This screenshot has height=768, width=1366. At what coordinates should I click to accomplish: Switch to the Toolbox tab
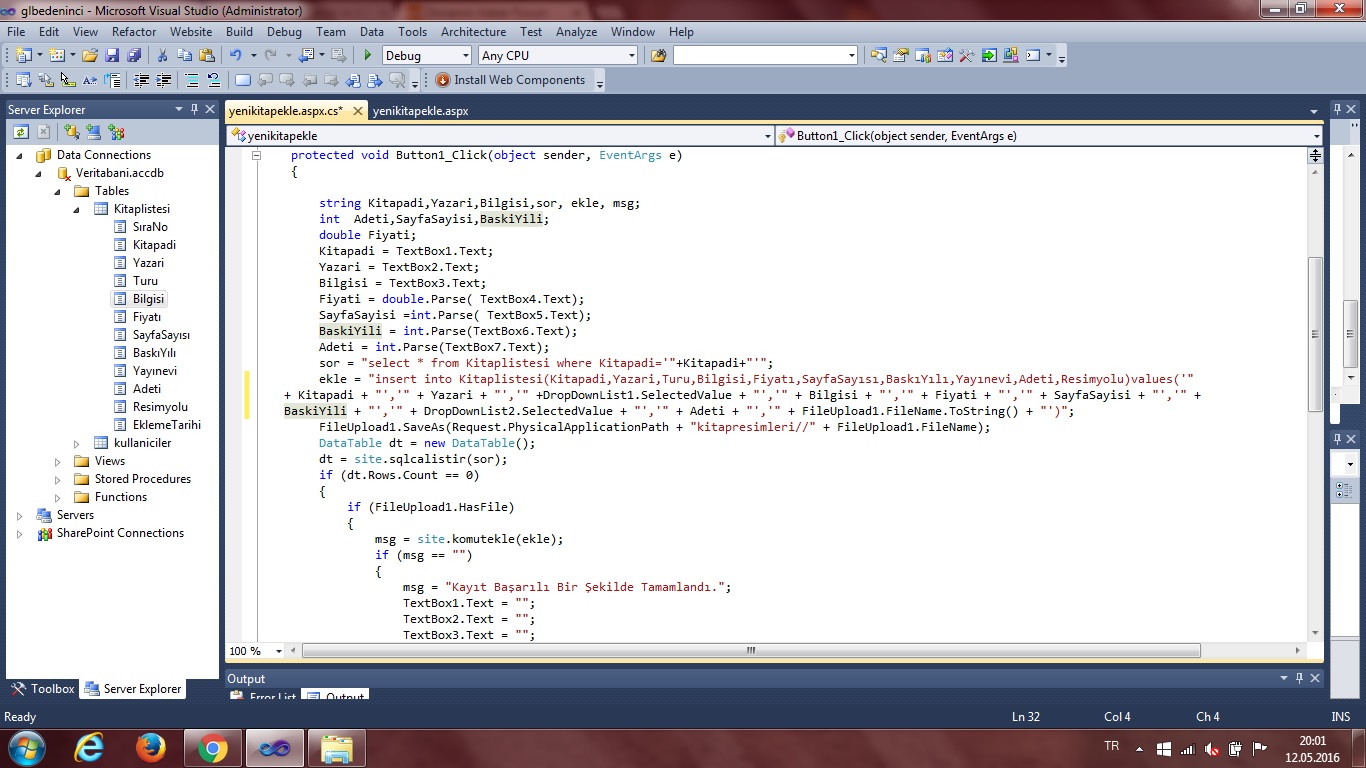click(42, 689)
